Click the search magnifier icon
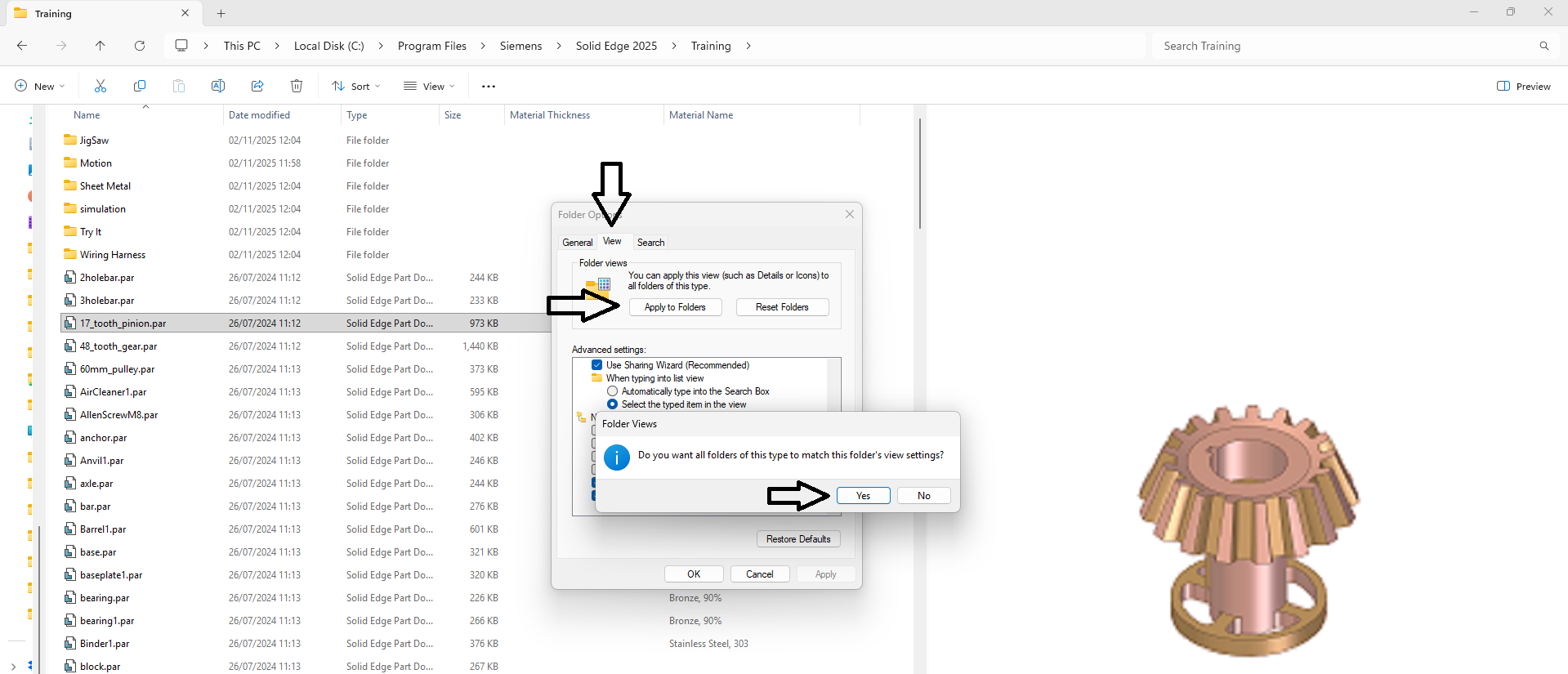The height and width of the screenshot is (674, 1568). pyautogui.click(x=1544, y=46)
